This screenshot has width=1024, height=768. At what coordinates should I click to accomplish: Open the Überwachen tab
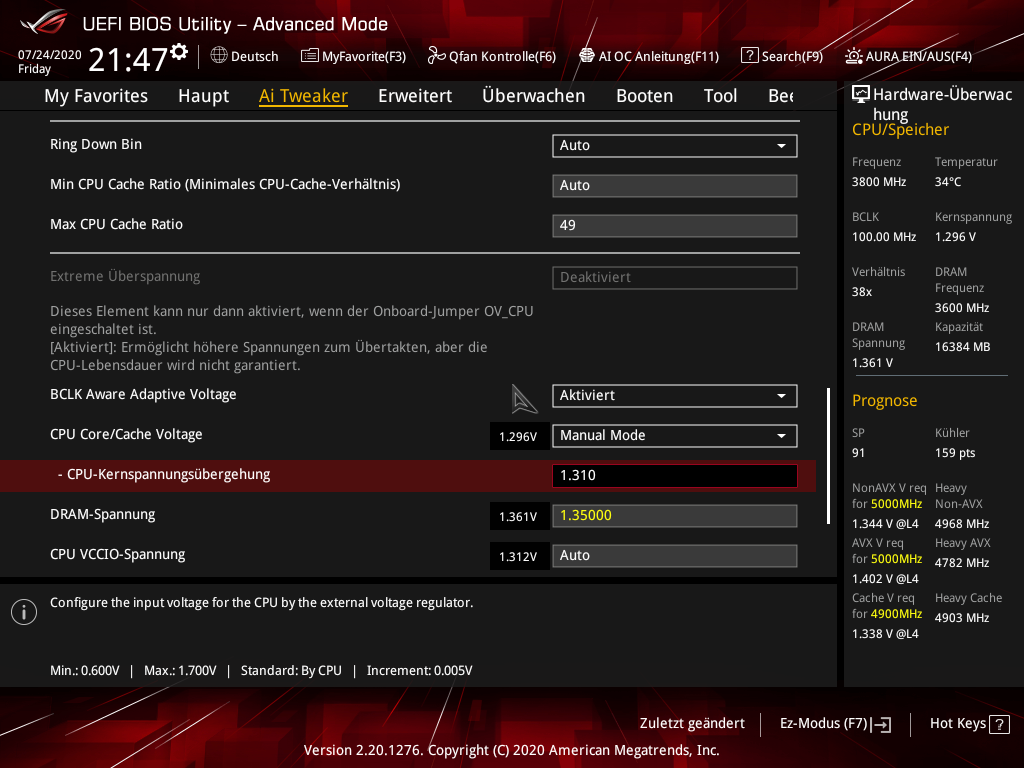(x=534, y=96)
